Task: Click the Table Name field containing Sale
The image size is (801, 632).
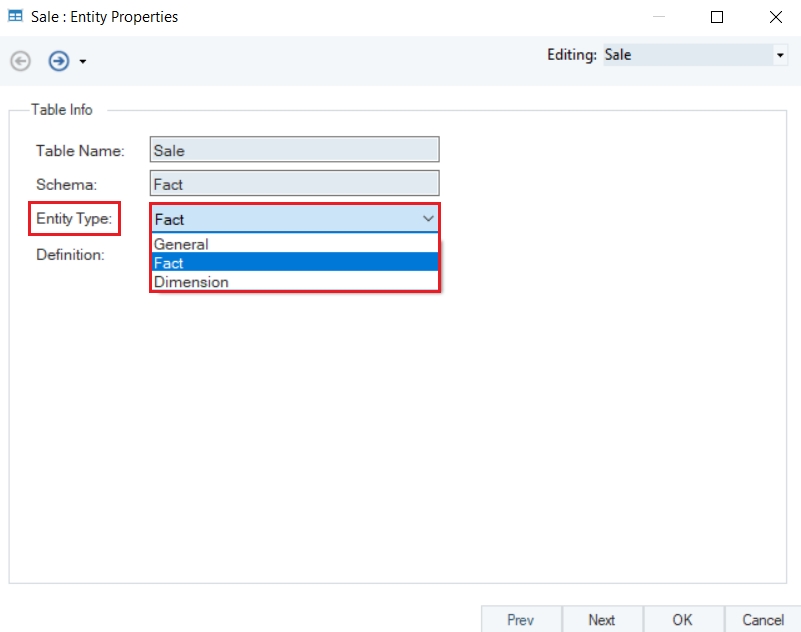Action: 294,150
